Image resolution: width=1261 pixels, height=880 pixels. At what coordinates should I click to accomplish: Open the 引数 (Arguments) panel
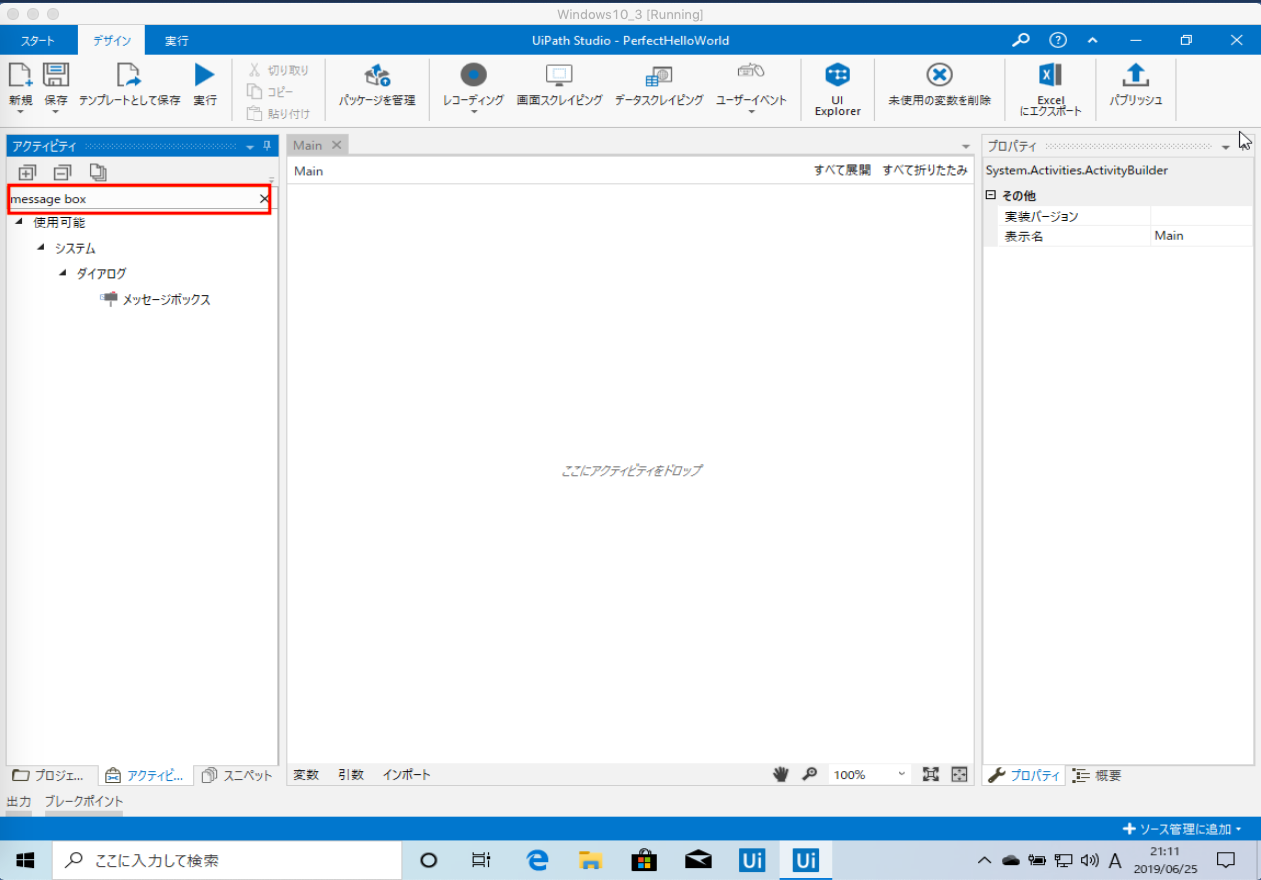pos(351,775)
